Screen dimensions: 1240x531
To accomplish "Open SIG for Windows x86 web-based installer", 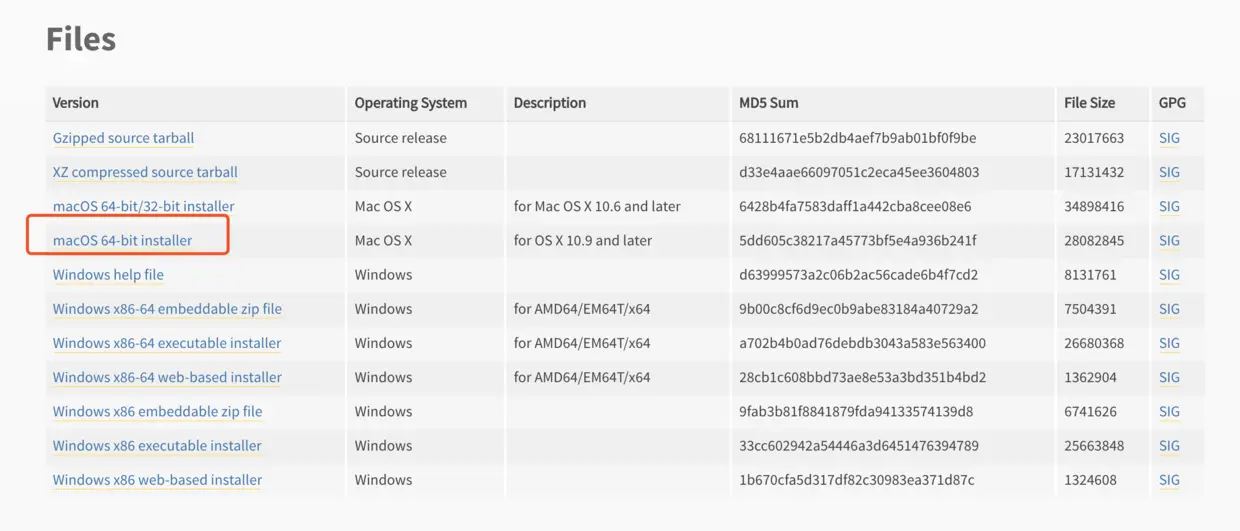I will (1169, 480).
